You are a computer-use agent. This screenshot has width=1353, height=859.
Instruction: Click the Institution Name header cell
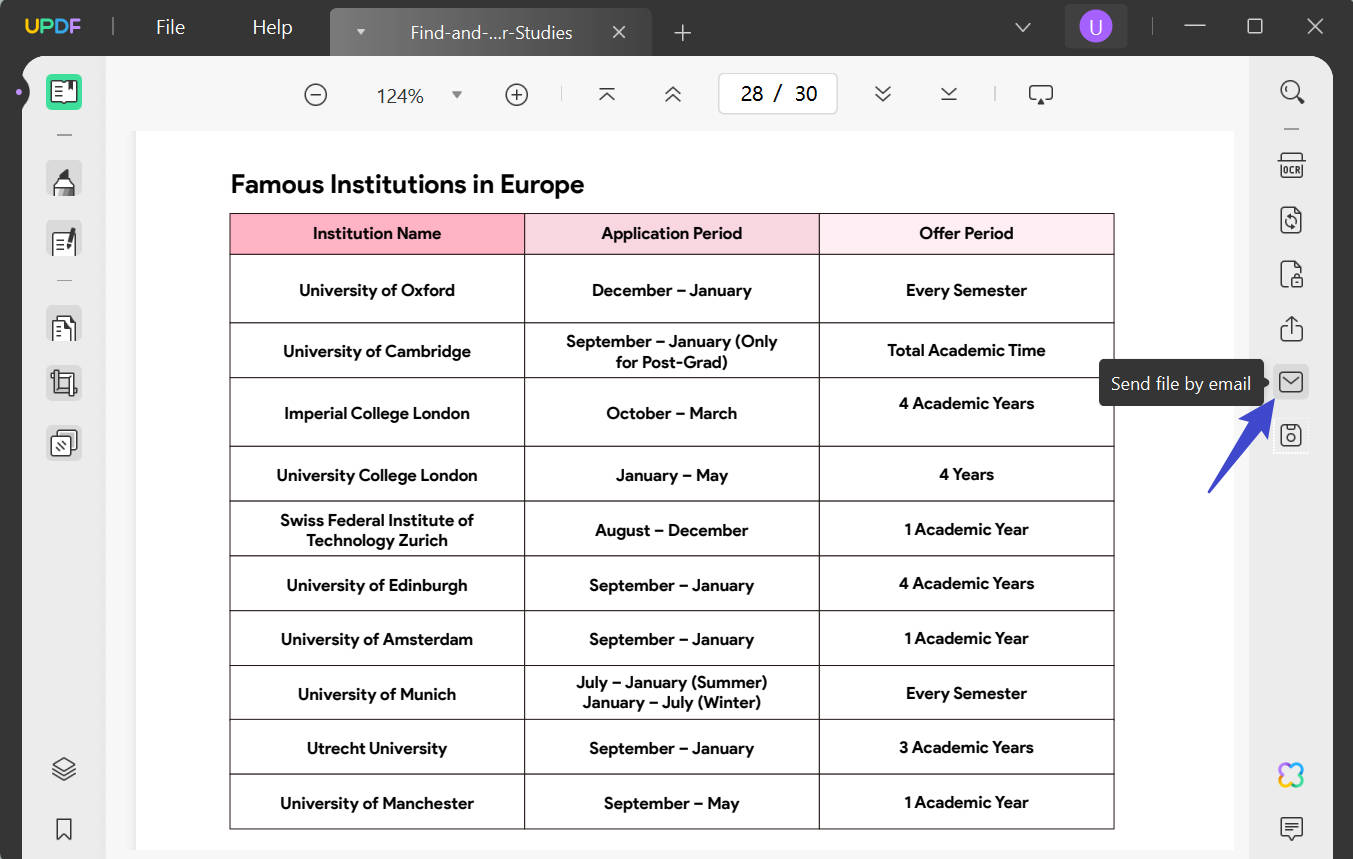point(377,234)
